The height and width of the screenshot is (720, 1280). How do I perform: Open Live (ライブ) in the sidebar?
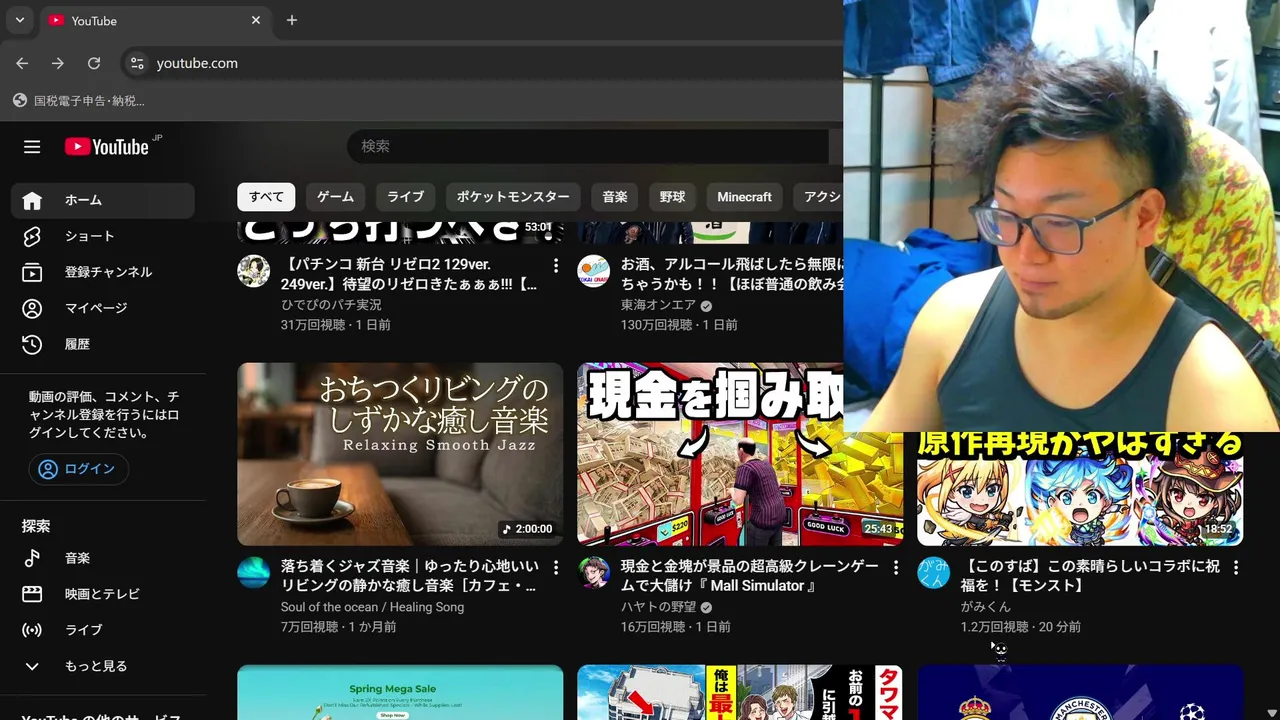pos(103,630)
